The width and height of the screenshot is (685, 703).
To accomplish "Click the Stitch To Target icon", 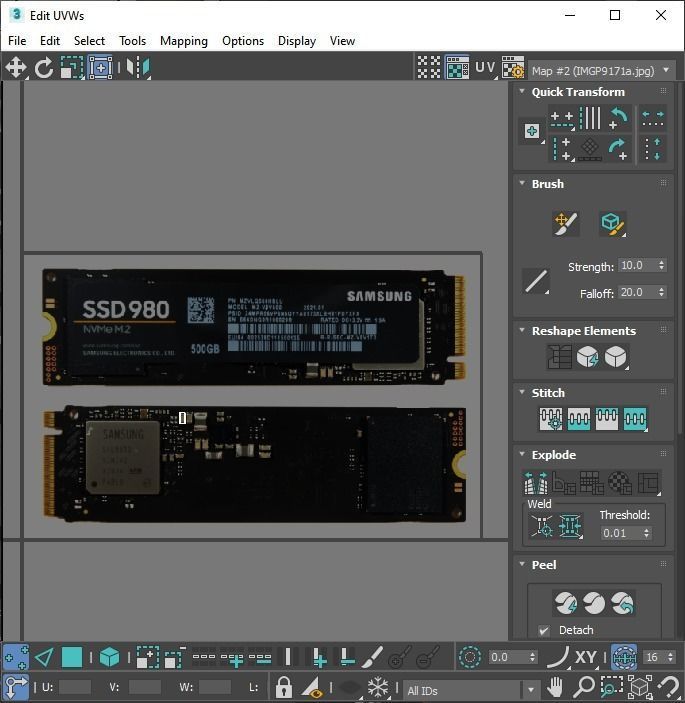I will click(x=551, y=419).
